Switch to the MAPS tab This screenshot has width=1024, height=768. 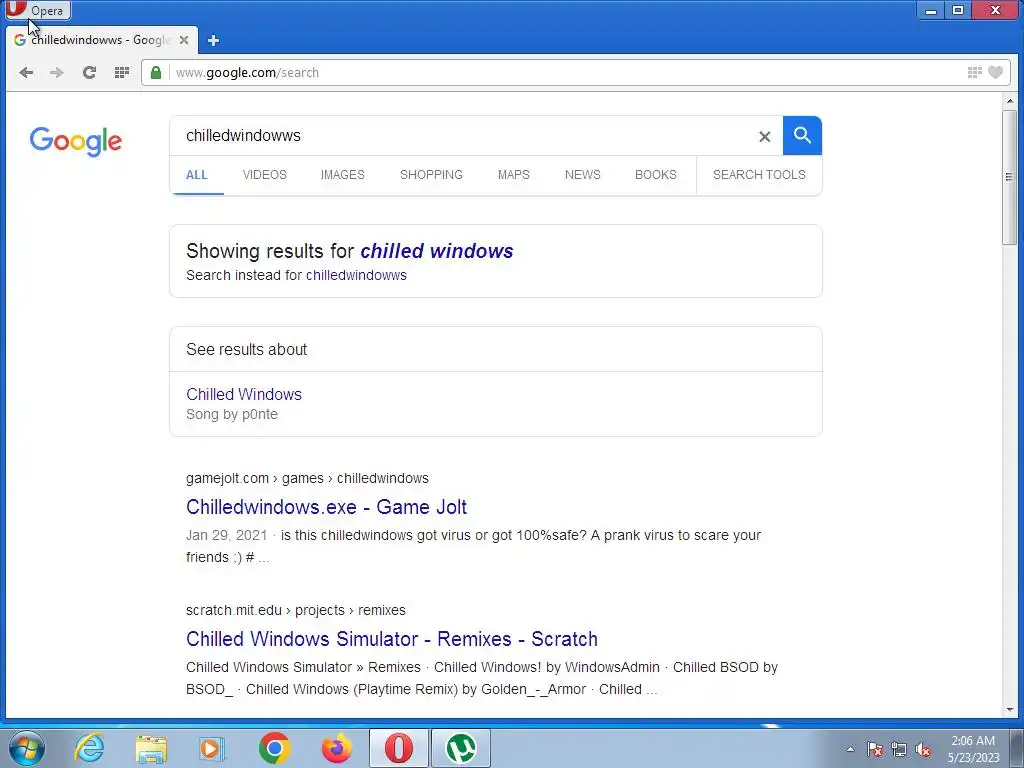(513, 175)
